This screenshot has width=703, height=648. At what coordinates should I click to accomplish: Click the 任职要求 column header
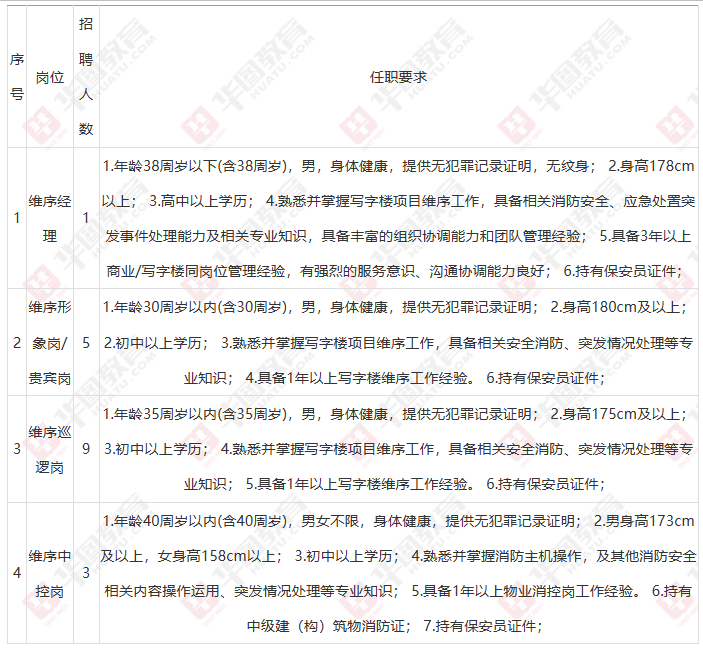(398, 78)
